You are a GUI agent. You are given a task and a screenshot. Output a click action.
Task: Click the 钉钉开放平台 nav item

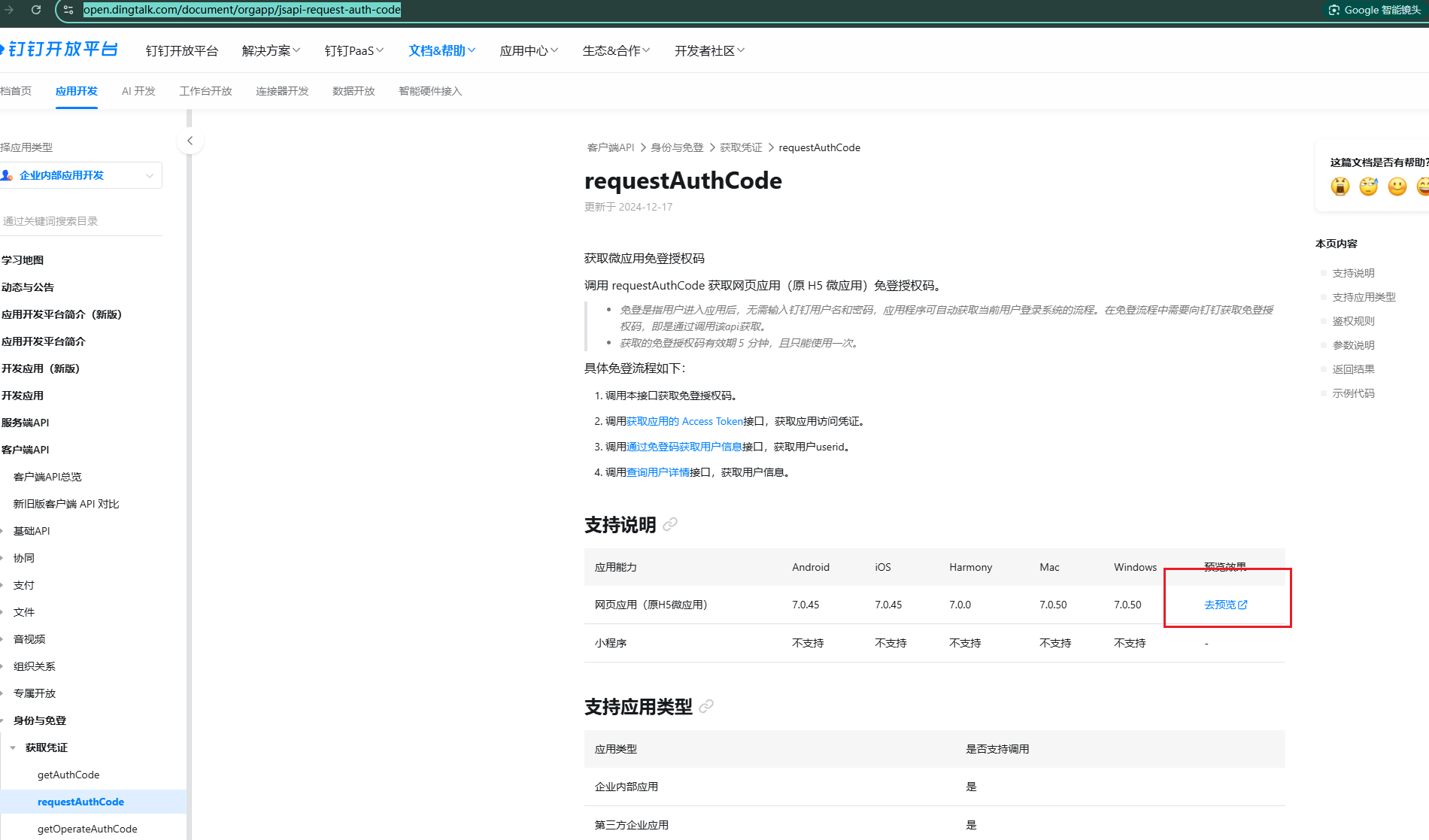[x=182, y=50]
